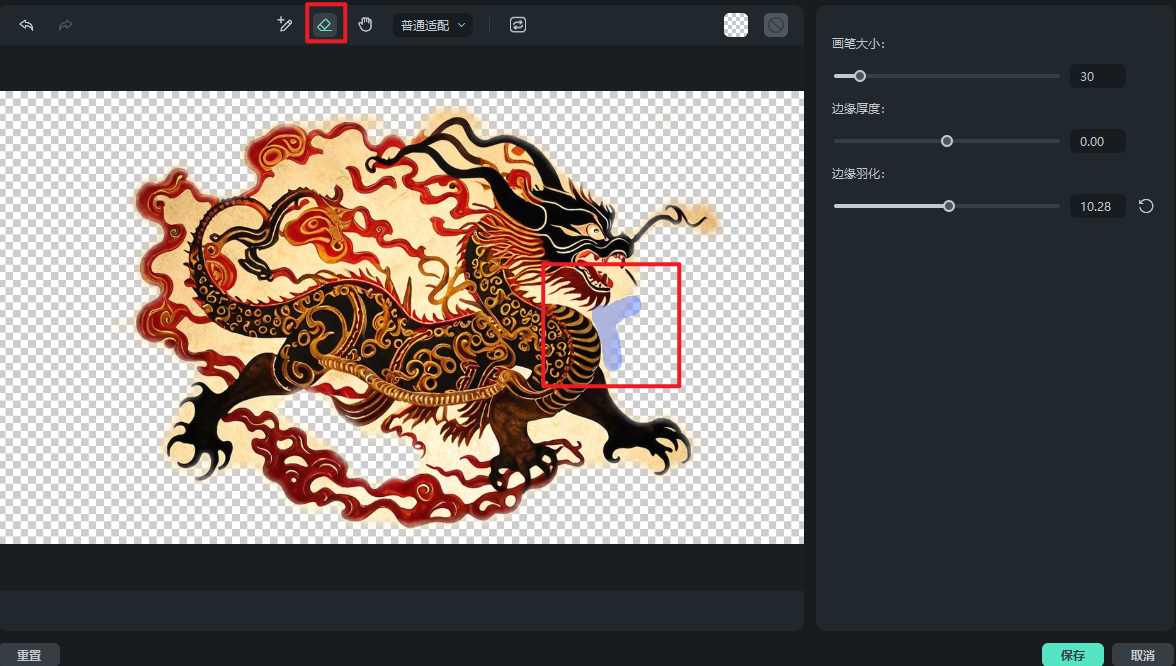Edit the edge feather value 10.28
The height and width of the screenshot is (666, 1176).
pyautogui.click(x=1097, y=206)
